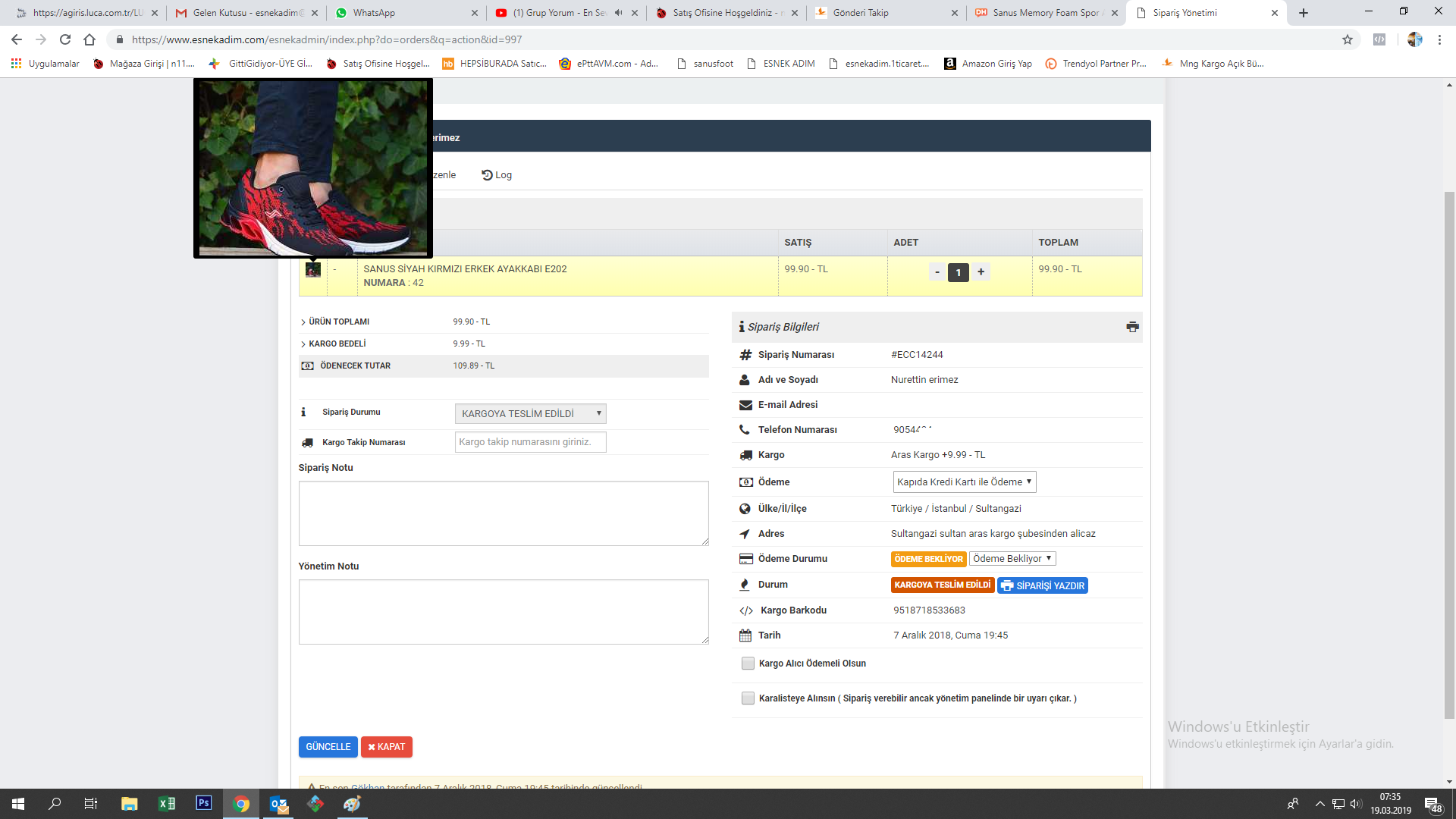Open the notification center icon
The width and height of the screenshot is (1456, 819).
click(x=1432, y=804)
